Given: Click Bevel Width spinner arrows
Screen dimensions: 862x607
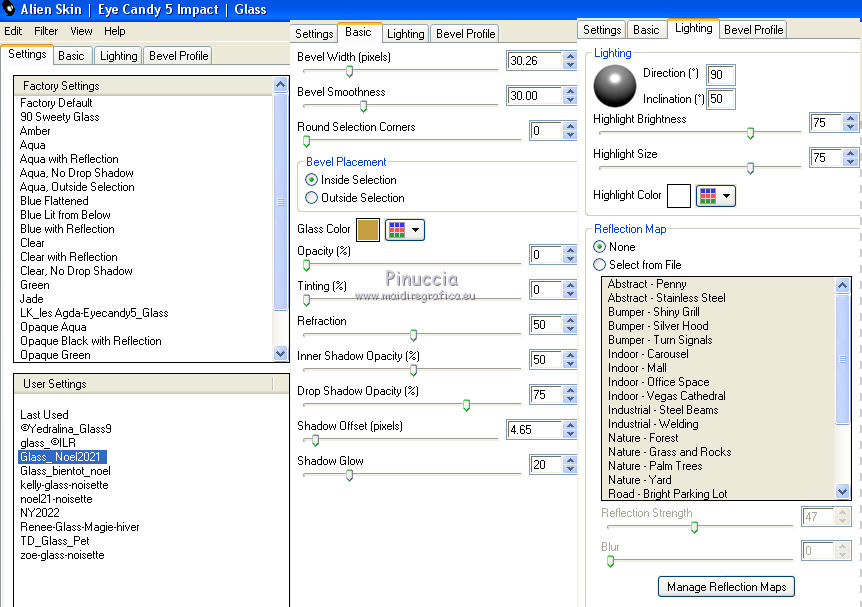Looking at the screenshot, I should [x=570, y=60].
